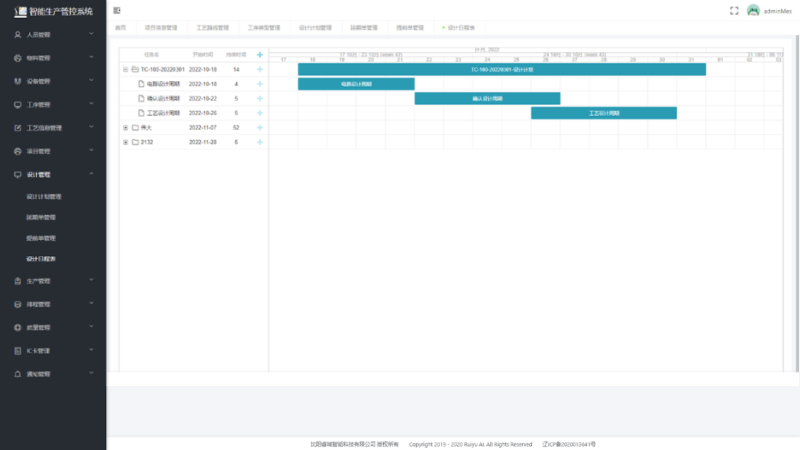Click plus icon on the 2132 row

pos(260,142)
